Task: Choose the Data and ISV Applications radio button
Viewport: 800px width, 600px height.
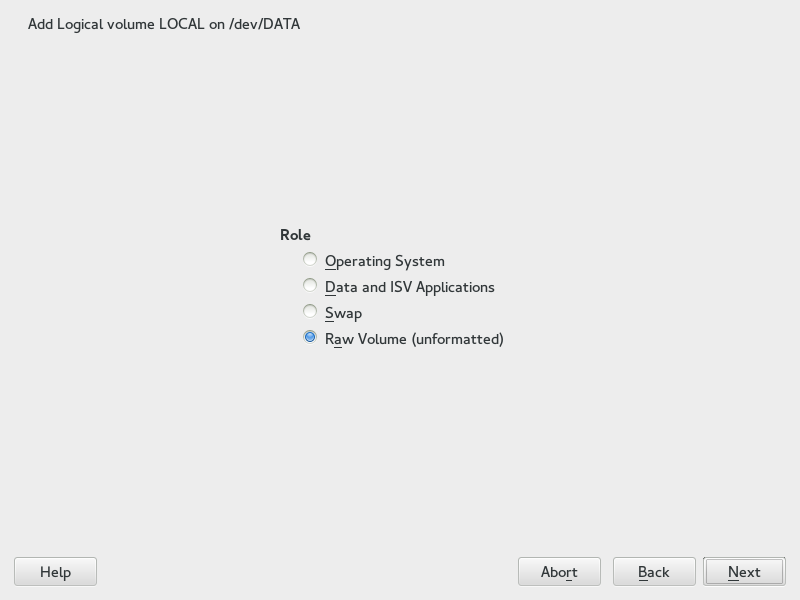Action: click(x=310, y=286)
